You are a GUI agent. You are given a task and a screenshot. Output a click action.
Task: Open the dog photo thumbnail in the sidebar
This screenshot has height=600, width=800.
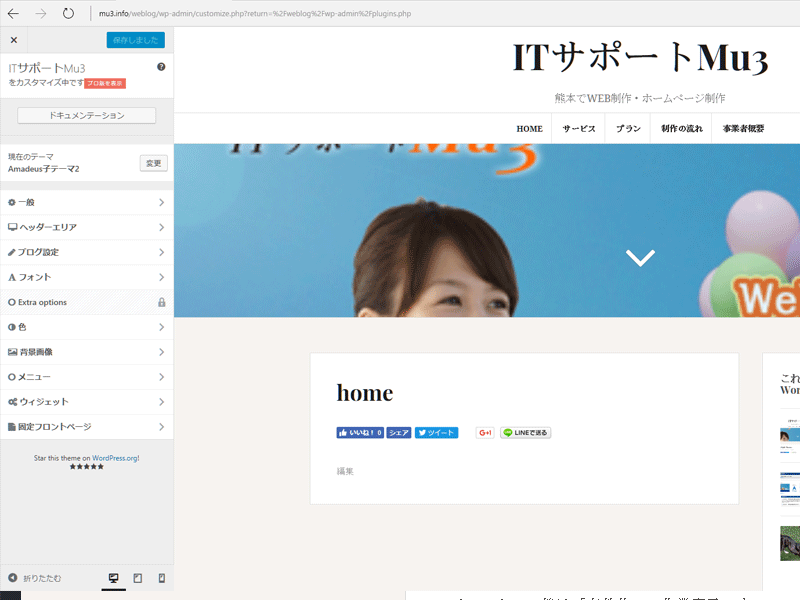coord(790,544)
